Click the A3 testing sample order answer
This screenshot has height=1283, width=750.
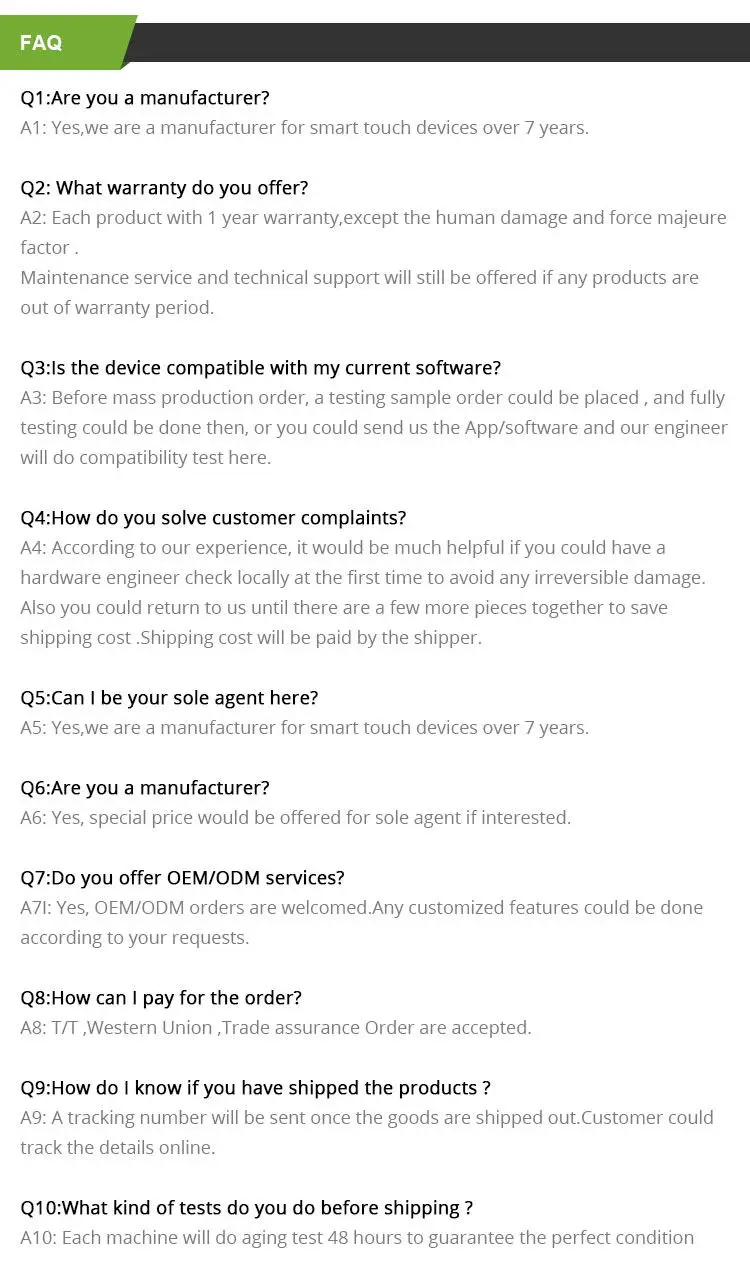point(374,427)
